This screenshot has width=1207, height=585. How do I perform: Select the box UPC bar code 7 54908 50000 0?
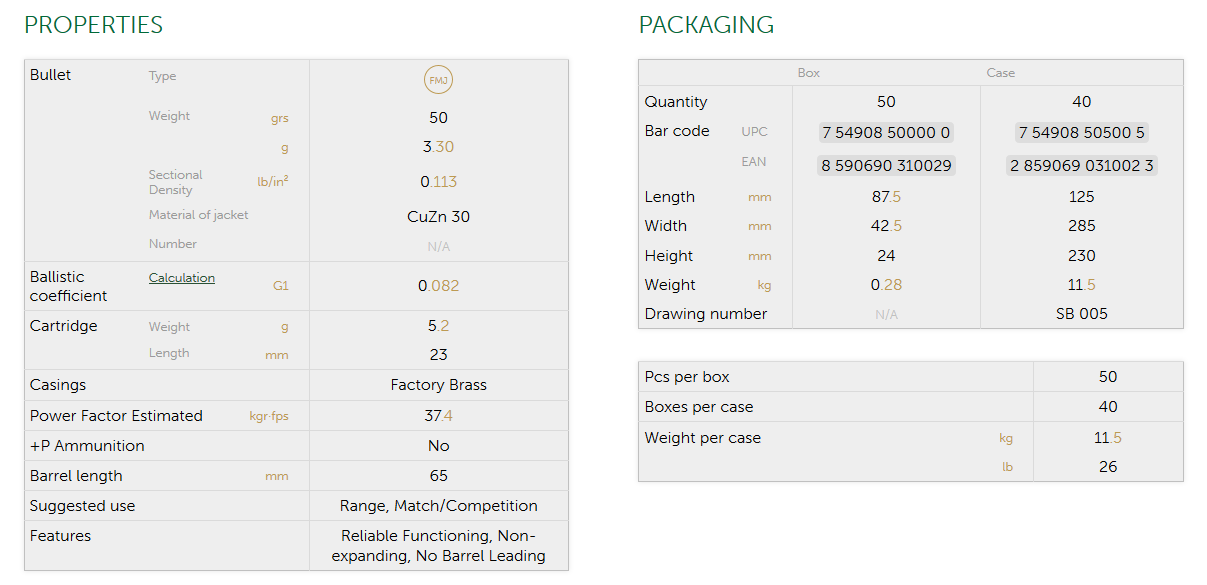(886, 133)
